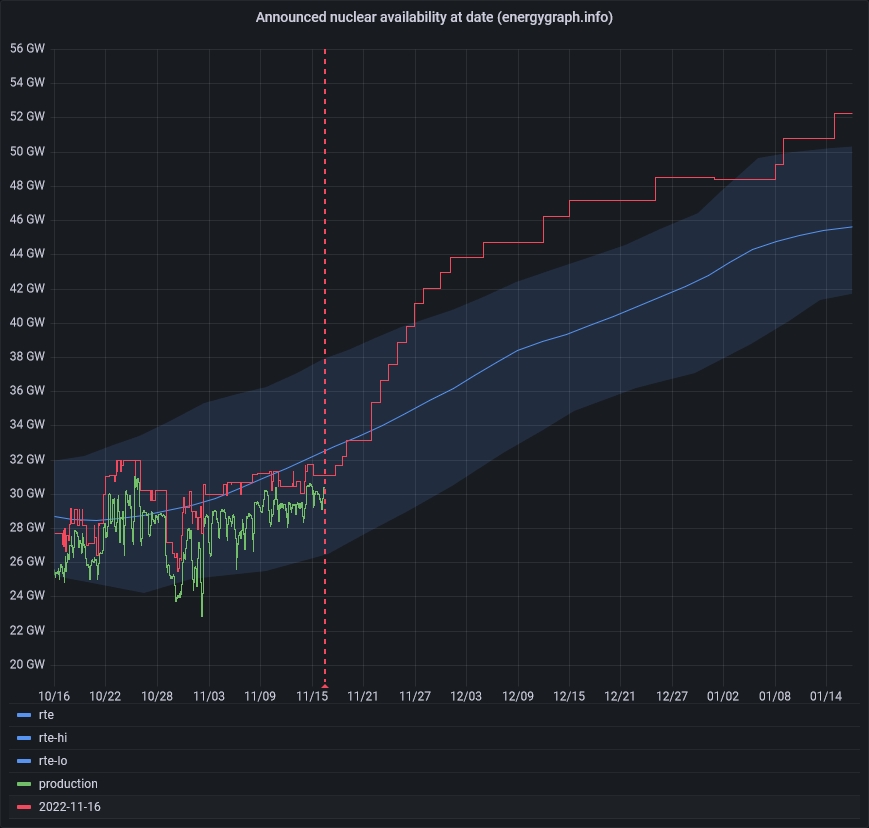Viewport: 869px width, 828px height.
Task: Click the rte-lo legend color swatch
Action: tap(24, 762)
